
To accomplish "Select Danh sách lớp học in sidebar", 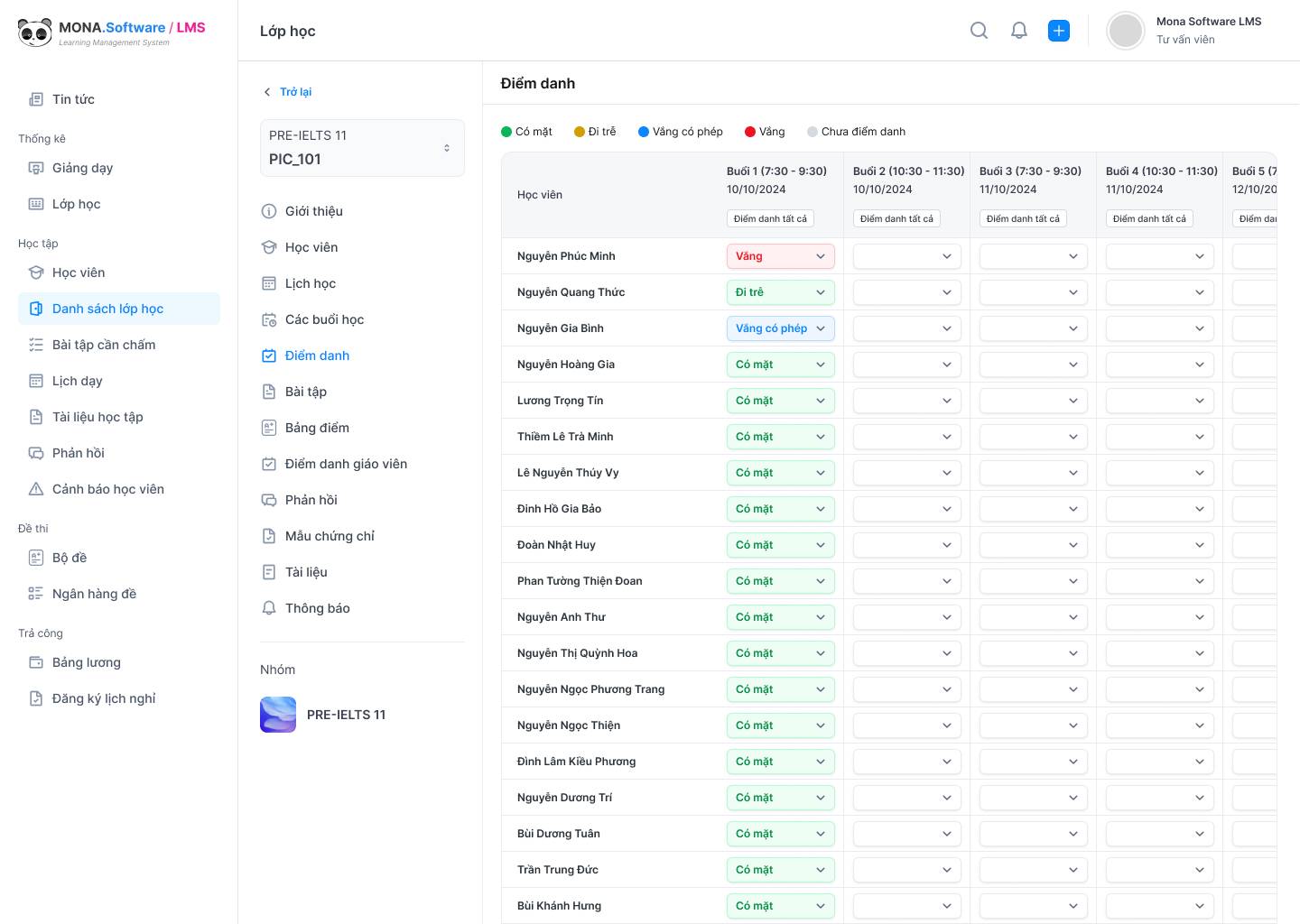I will [x=119, y=309].
